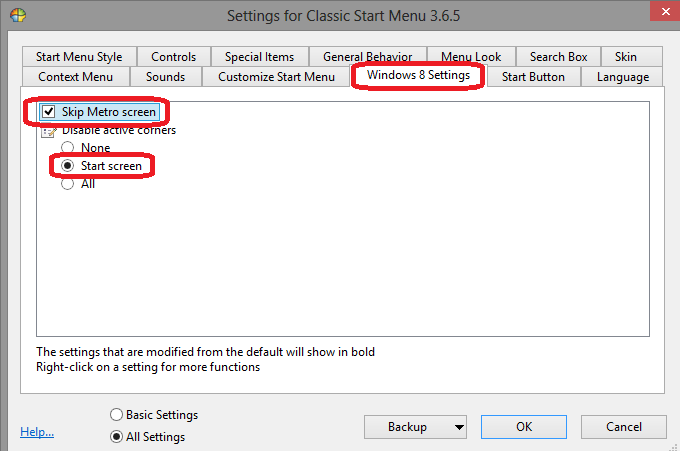The image size is (680, 451).
Task: Switch to Basic Settings mode
Action: click(116, 415)
